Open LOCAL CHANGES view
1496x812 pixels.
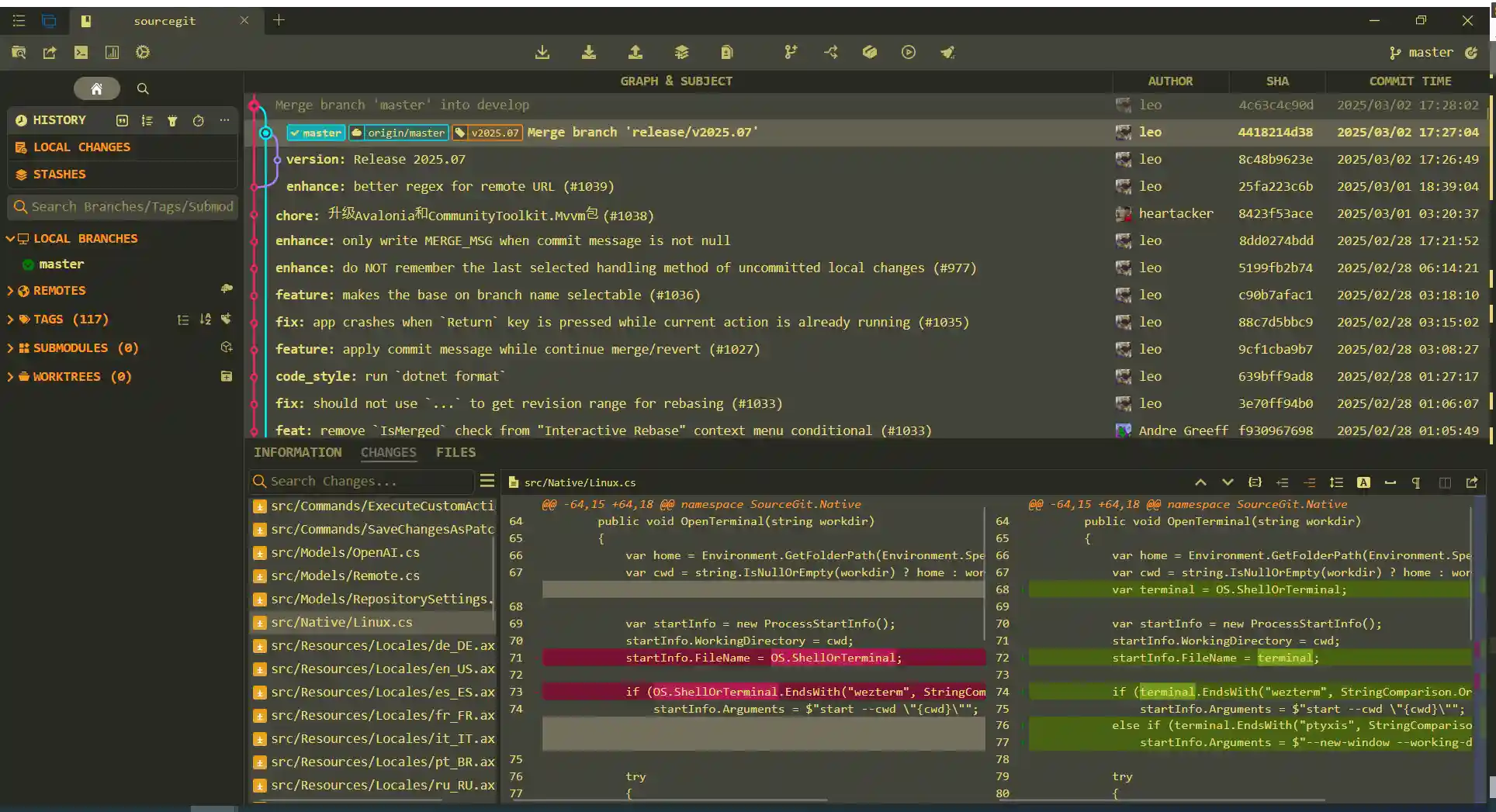pyautogui.click(x=81, y=147)
